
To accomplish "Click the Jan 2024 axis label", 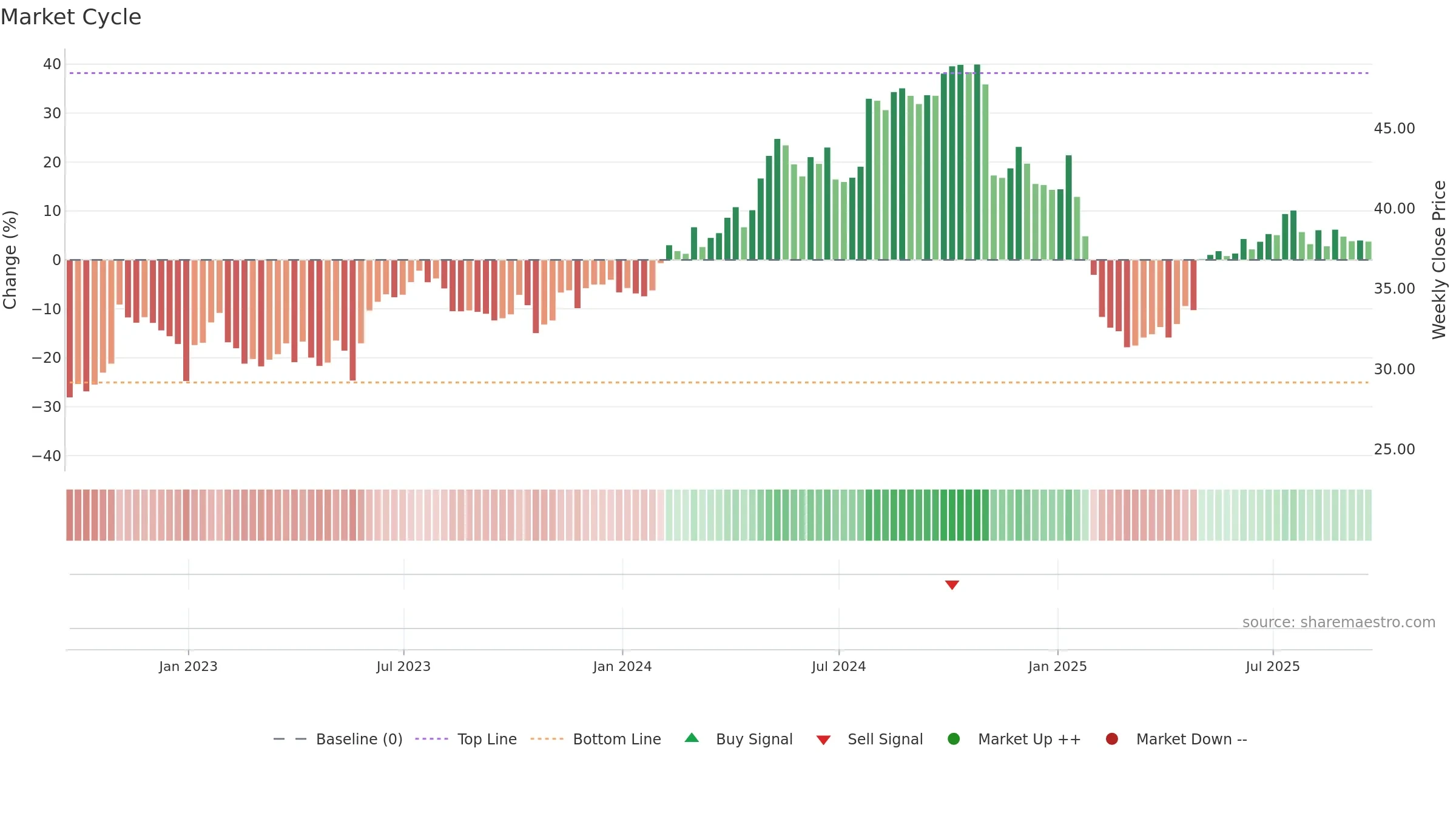I will click(622, 666).
